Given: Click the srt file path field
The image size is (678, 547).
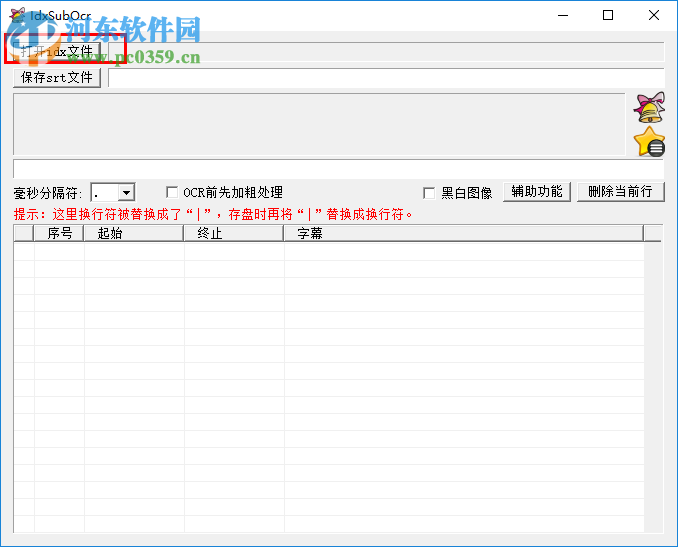Looking at the screenshot, I should [386, 78].
